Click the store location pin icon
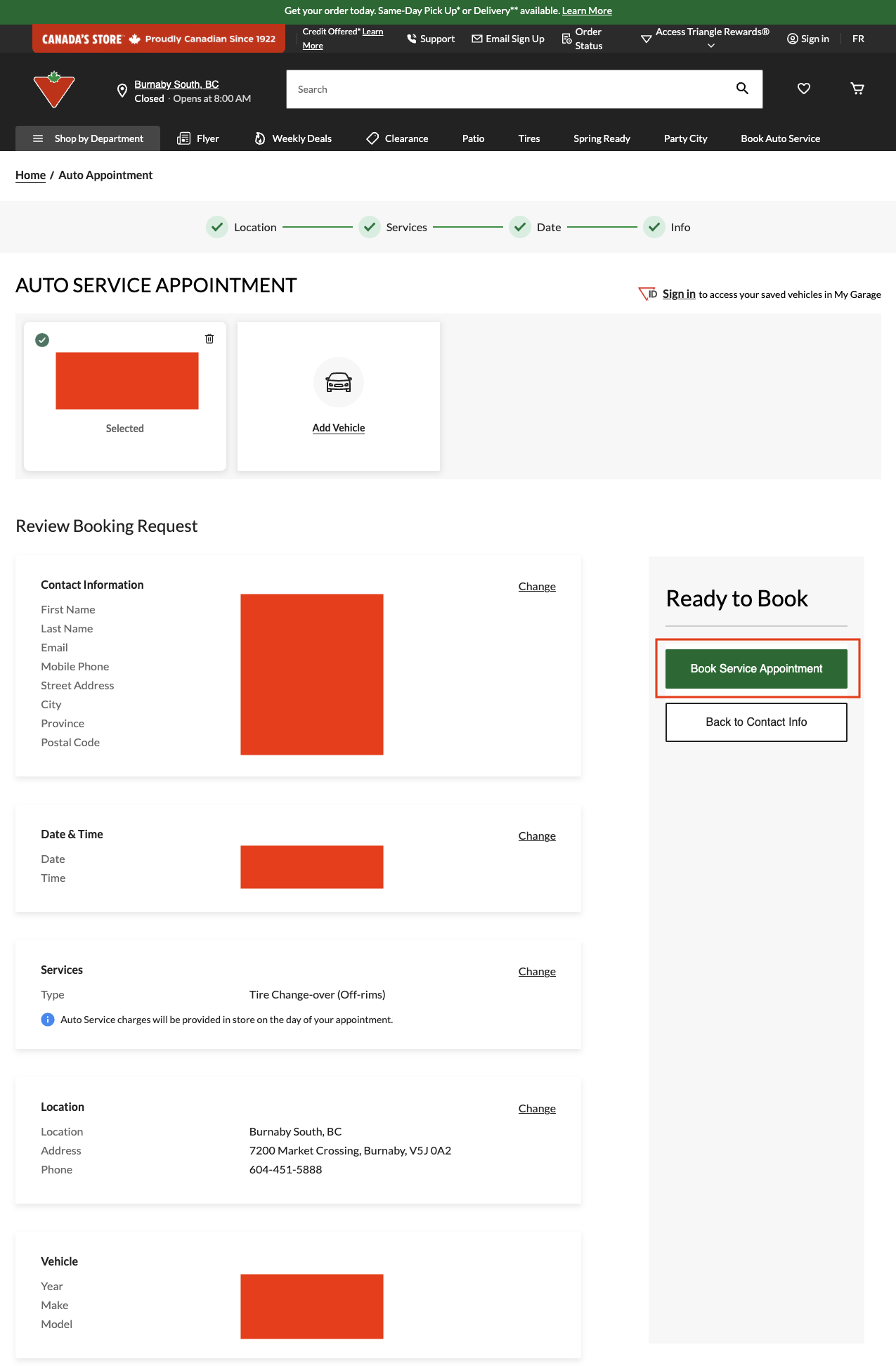The height and width of the screenshot is (1366, 896). 122,91
